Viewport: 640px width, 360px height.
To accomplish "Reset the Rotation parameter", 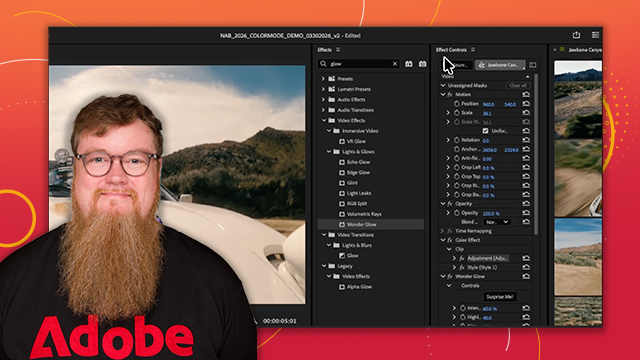I will pos(526,140).
